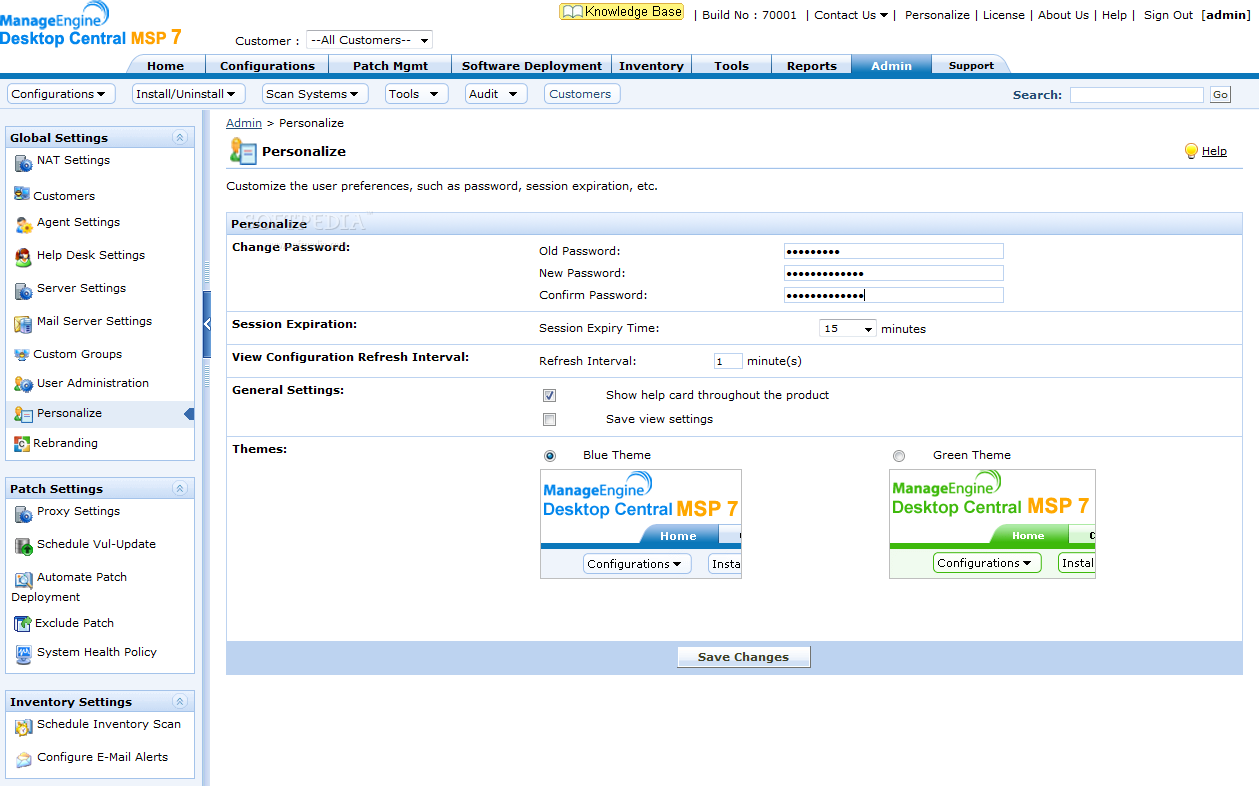Open the Configurations toolbar dropdown

[x=59, y=94]
